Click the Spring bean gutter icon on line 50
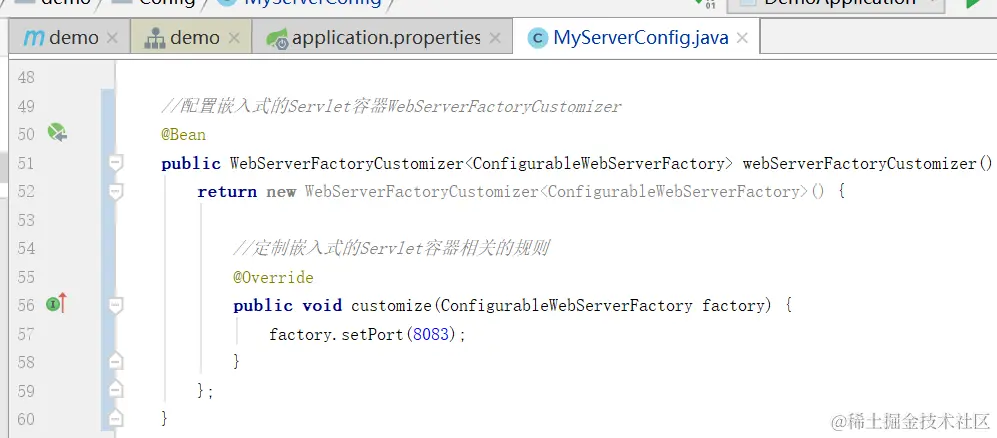997x438 pixels. pos(57,133)
